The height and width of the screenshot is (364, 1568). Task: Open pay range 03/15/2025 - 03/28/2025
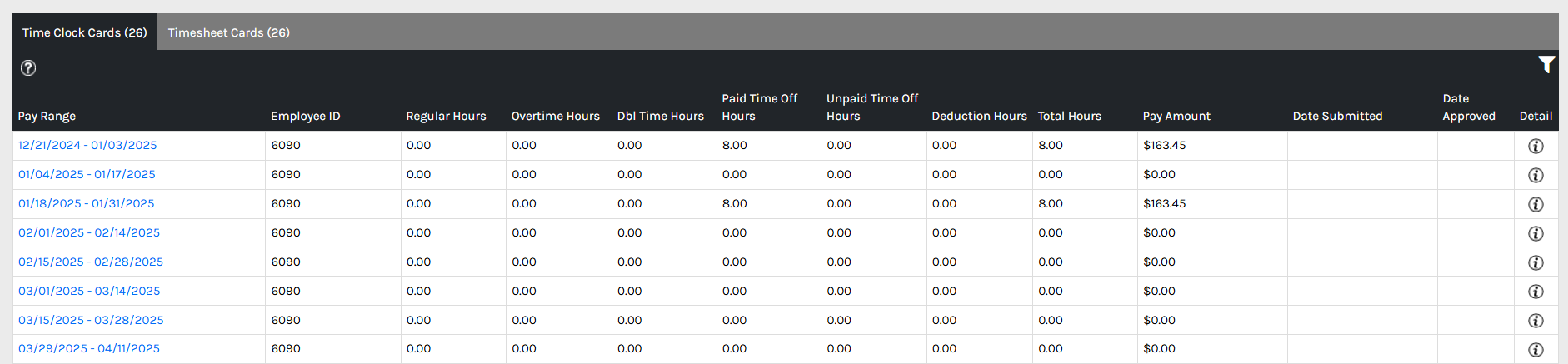tap(91, 320)
